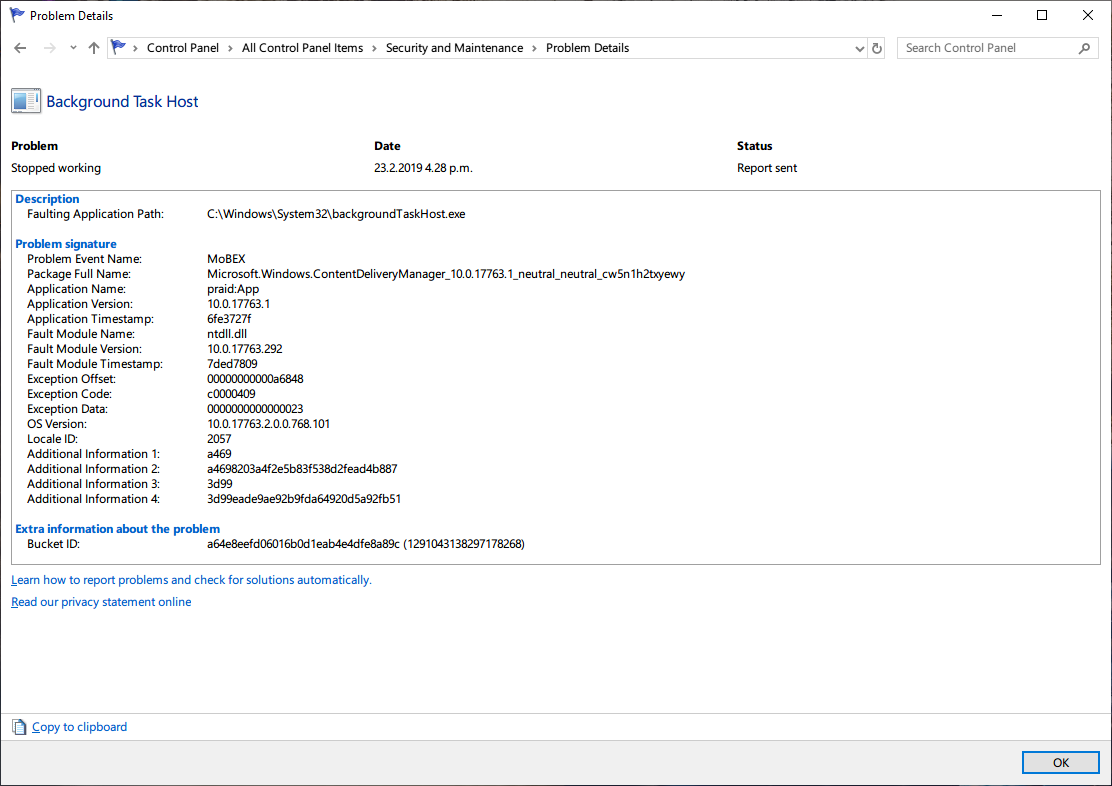Select exception code c0000409
Screen dimensions: 1112x786
point(231,394)
